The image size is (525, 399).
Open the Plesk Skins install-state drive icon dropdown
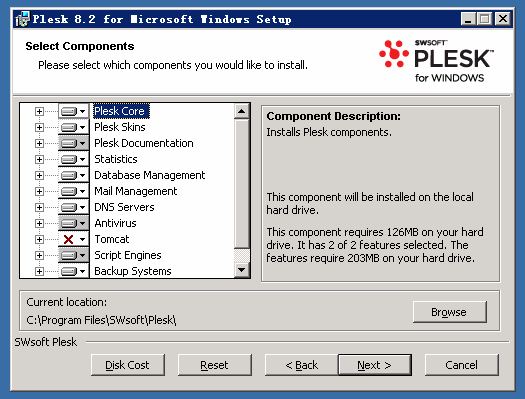(74, 127)
